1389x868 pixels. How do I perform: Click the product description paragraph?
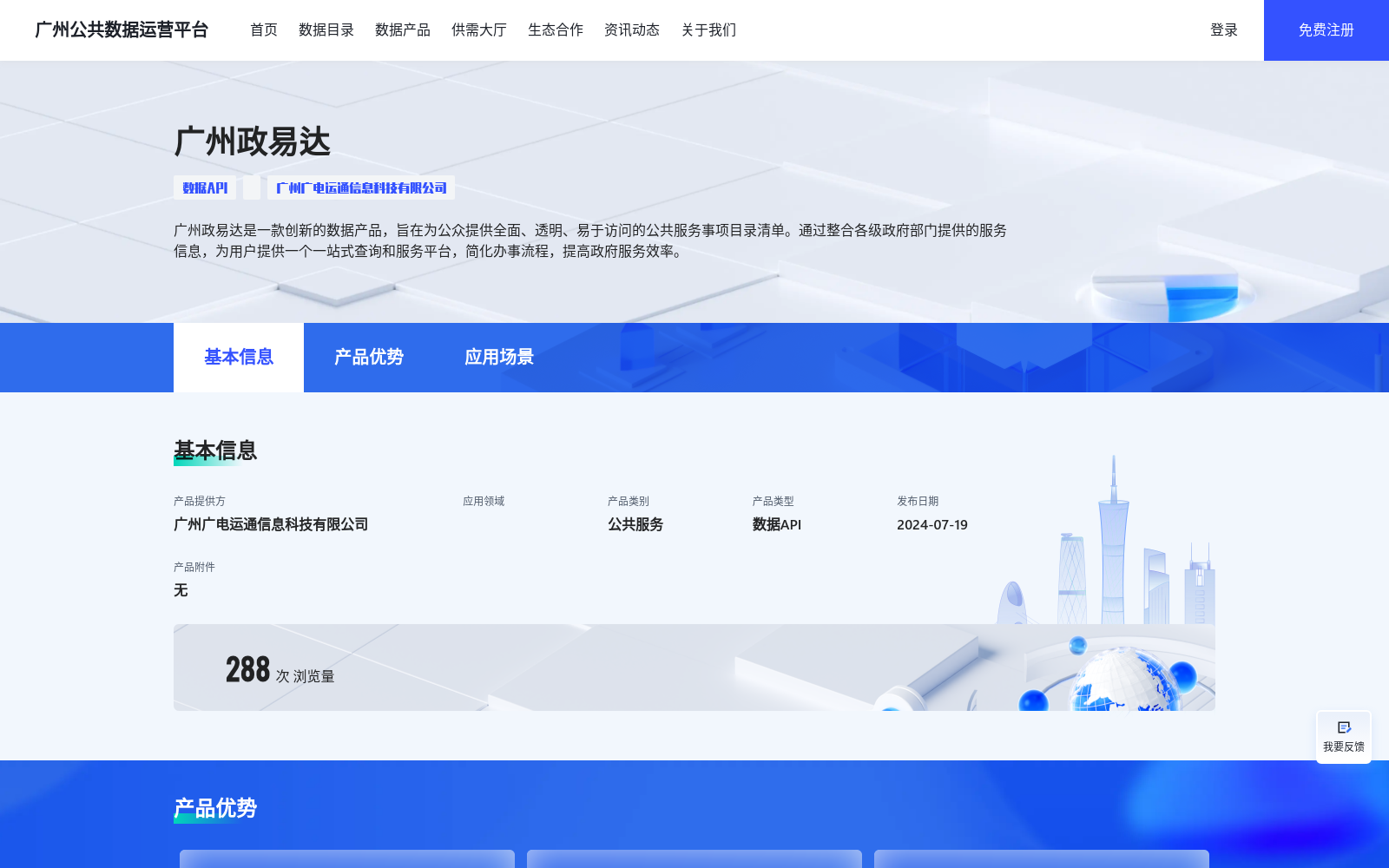point(590,240)
